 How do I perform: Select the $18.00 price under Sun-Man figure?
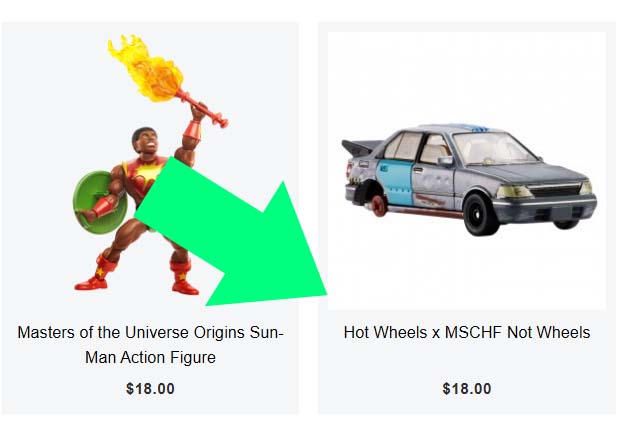(x=150, y=389)
